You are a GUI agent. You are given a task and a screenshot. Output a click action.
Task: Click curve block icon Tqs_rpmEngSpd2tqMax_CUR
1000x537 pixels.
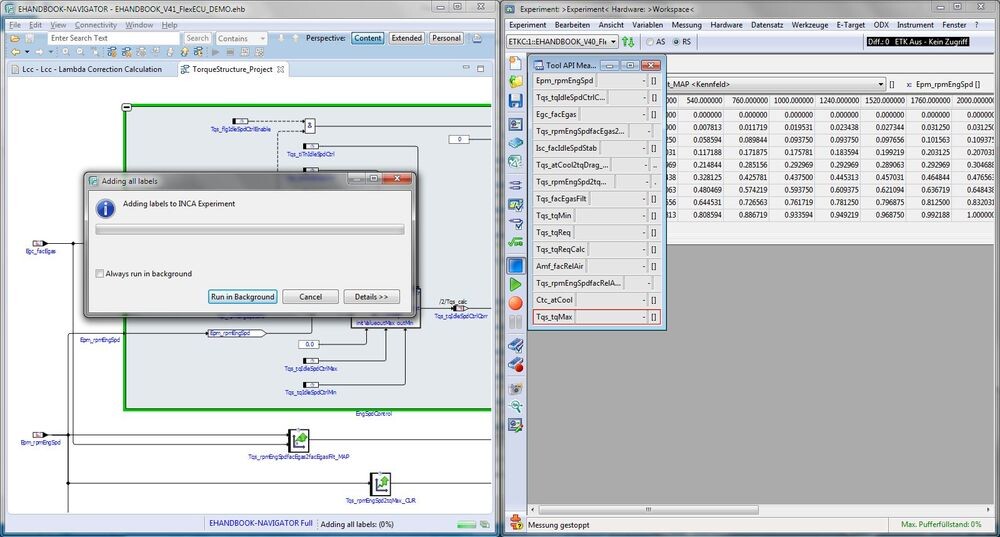(380, 484)
